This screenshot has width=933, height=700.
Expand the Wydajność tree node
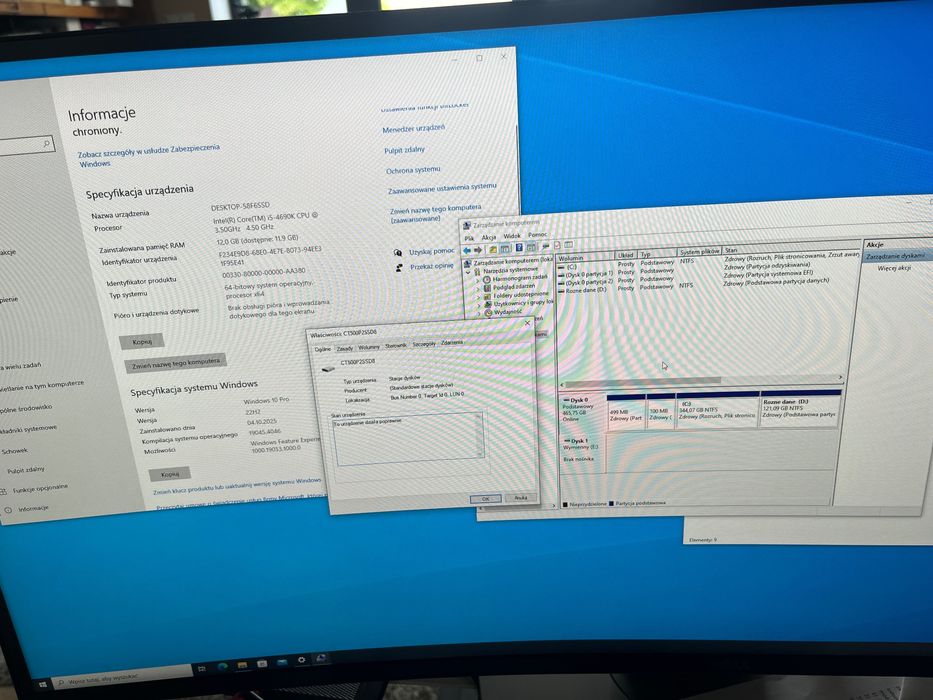(480, 314)
